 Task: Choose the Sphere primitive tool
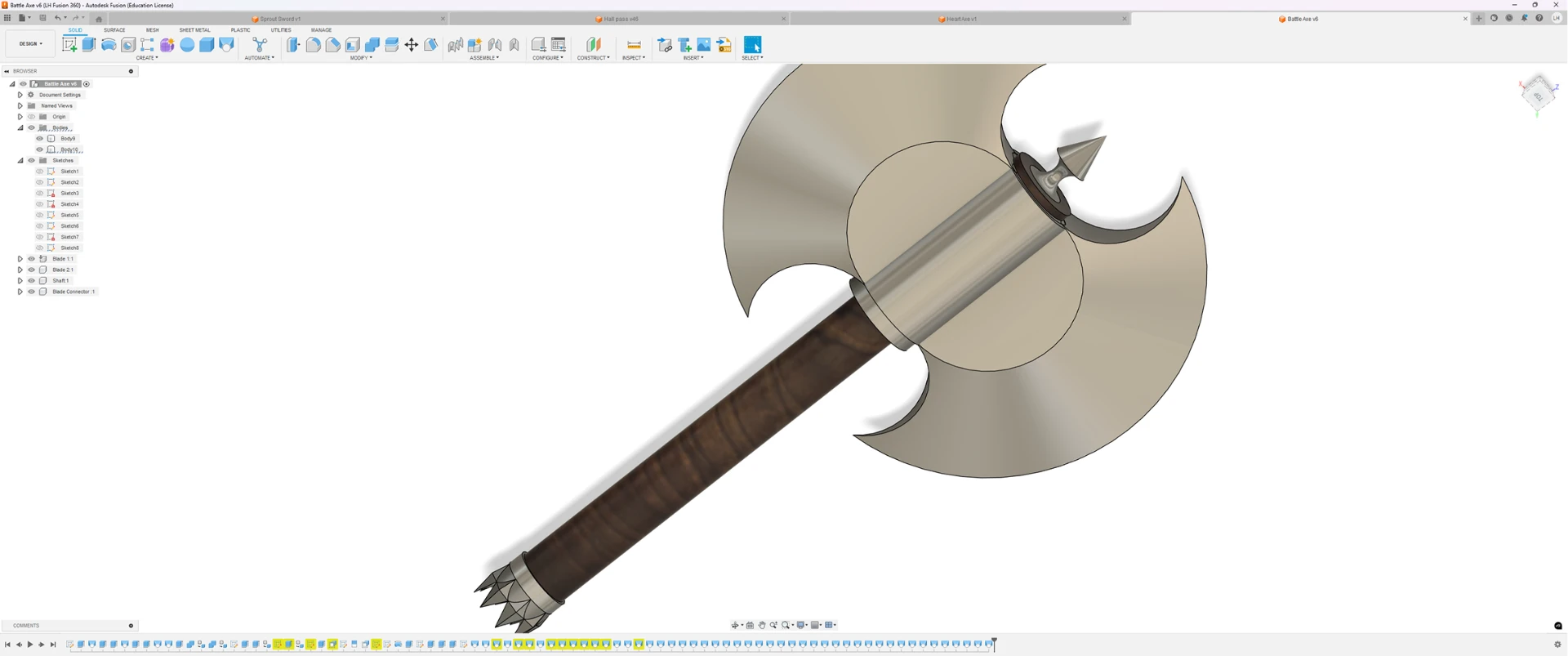pyautogui.click(x=187, y=45)
